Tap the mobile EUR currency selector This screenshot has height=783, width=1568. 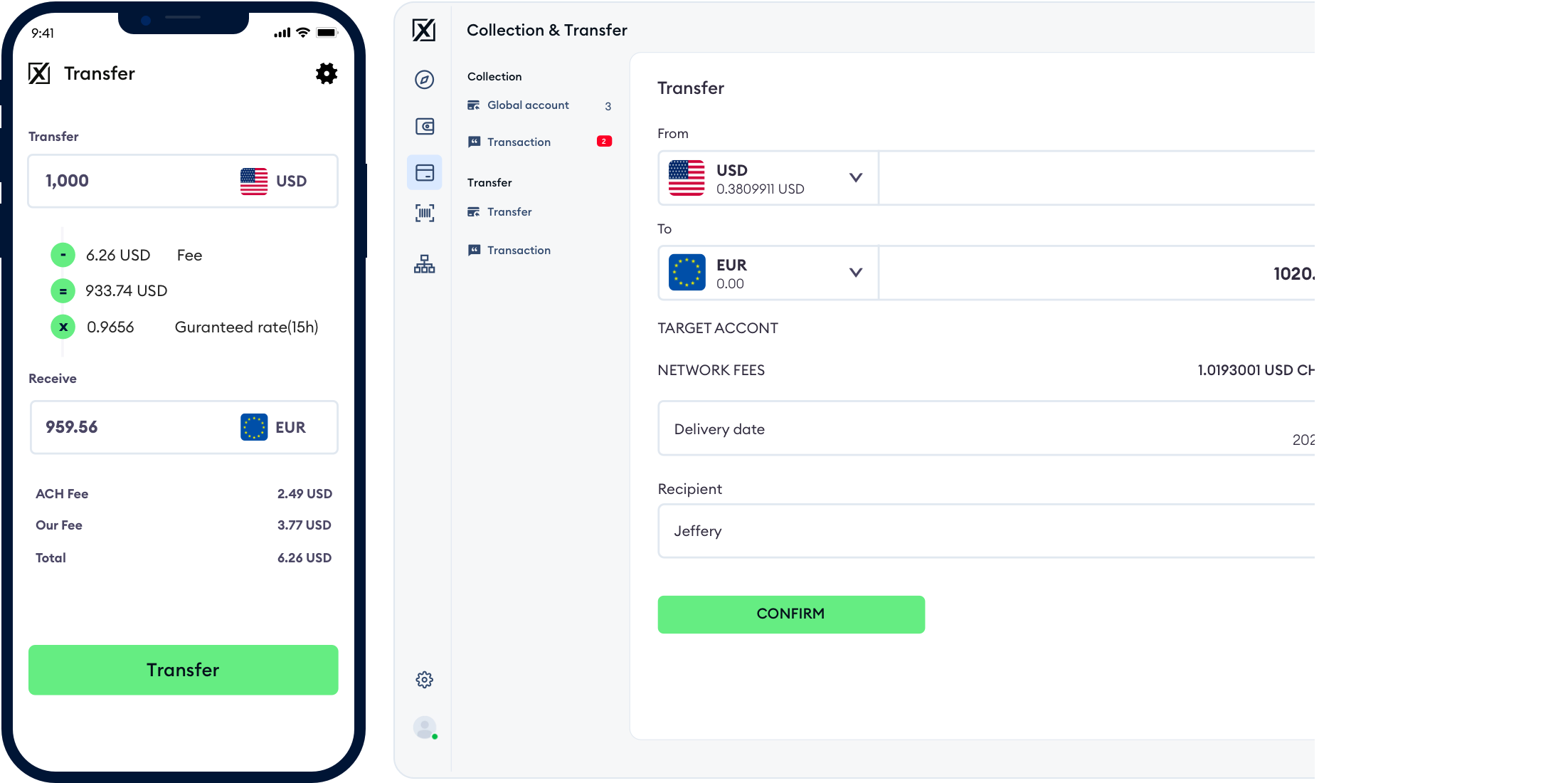point(274,427)
